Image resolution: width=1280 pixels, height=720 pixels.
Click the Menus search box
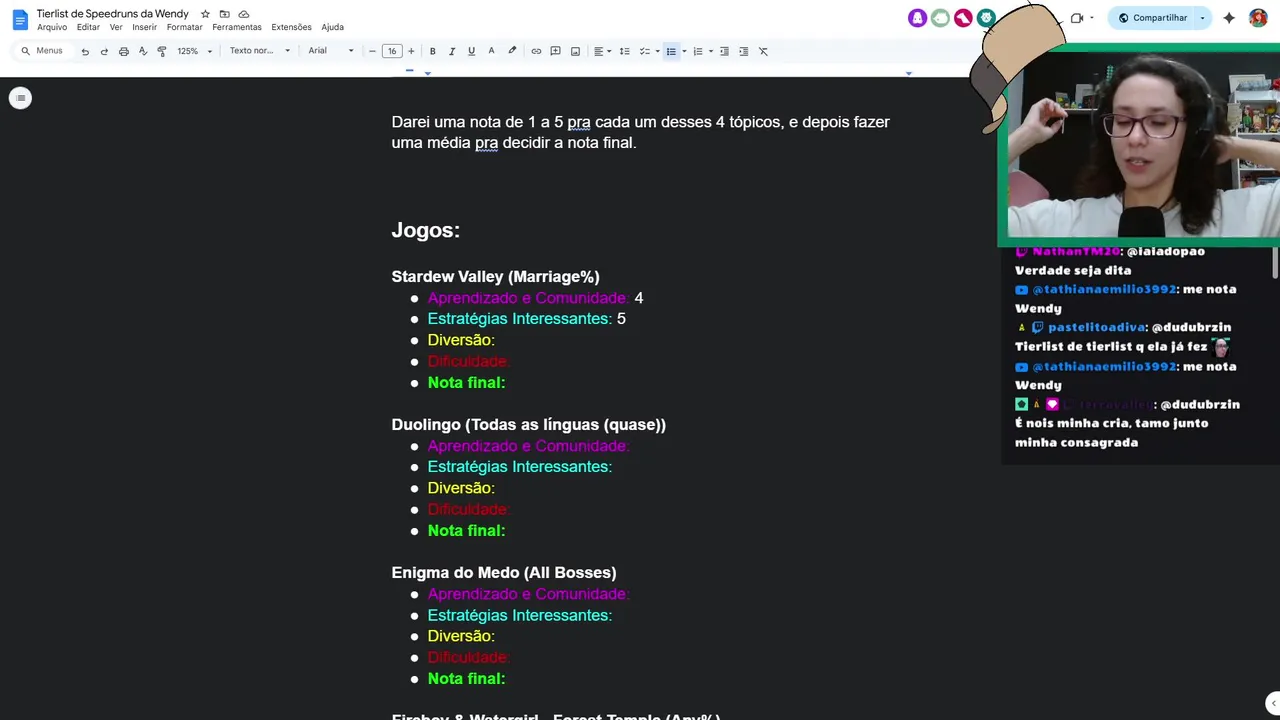42,51
